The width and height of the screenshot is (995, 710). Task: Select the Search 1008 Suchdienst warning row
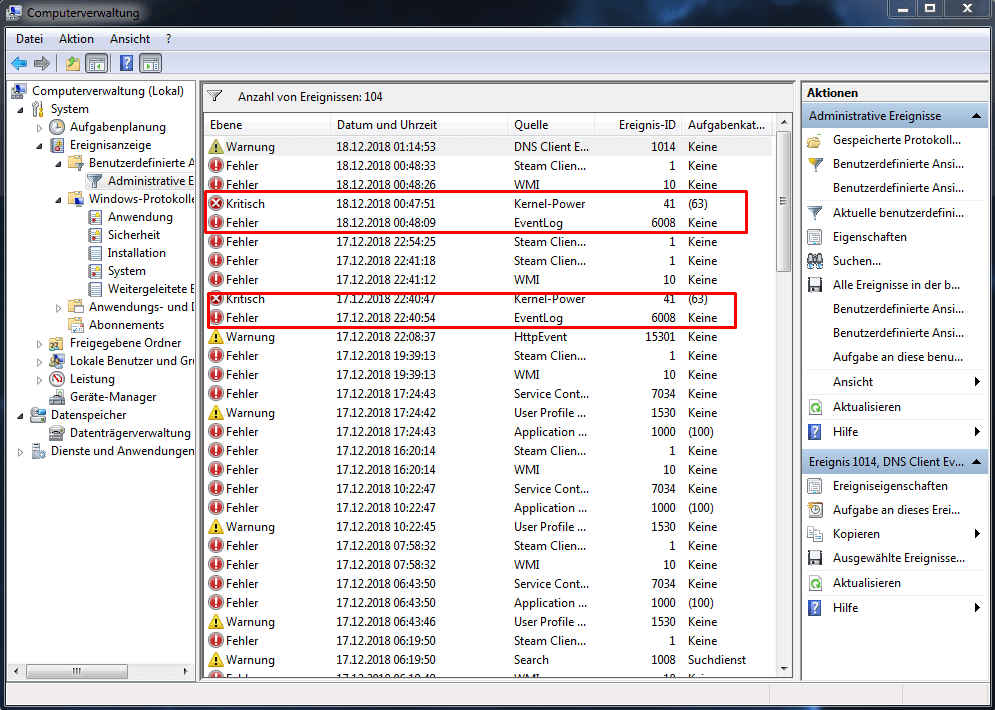489,660
